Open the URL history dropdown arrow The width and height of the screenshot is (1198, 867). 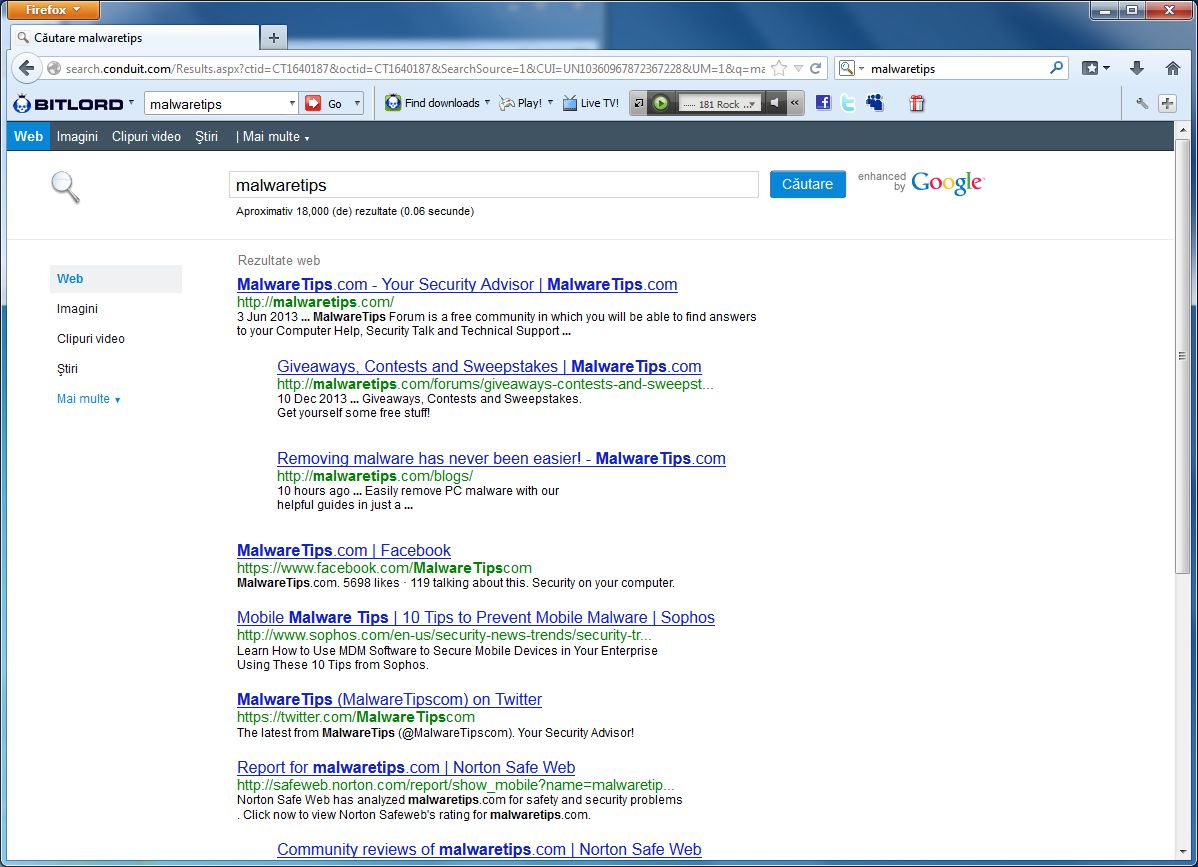point(798,68)
